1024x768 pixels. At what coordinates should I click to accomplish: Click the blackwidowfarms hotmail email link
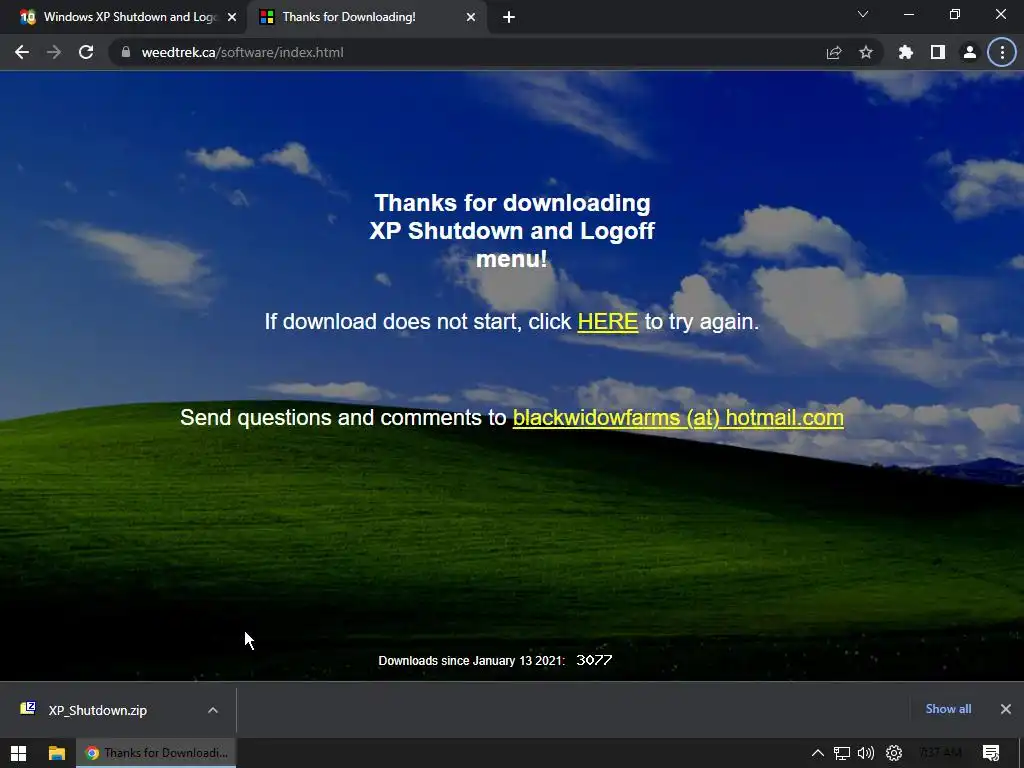tap(679, 417)
